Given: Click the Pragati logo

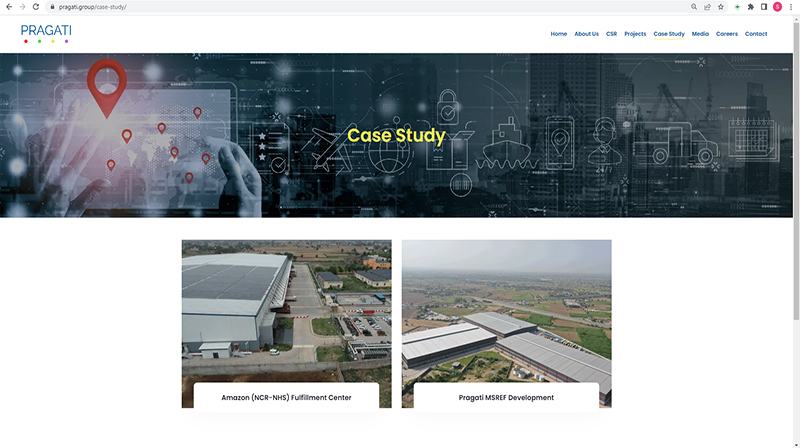Looking at the screenshot, I should (45, 34).
